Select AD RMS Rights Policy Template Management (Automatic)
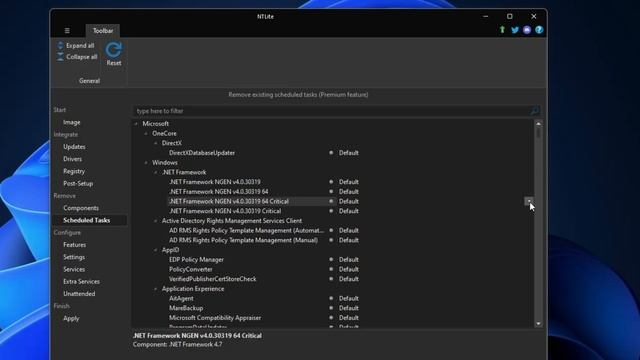Screen dimensions: 640x360 pyautogui.click(x=247, y=230)
